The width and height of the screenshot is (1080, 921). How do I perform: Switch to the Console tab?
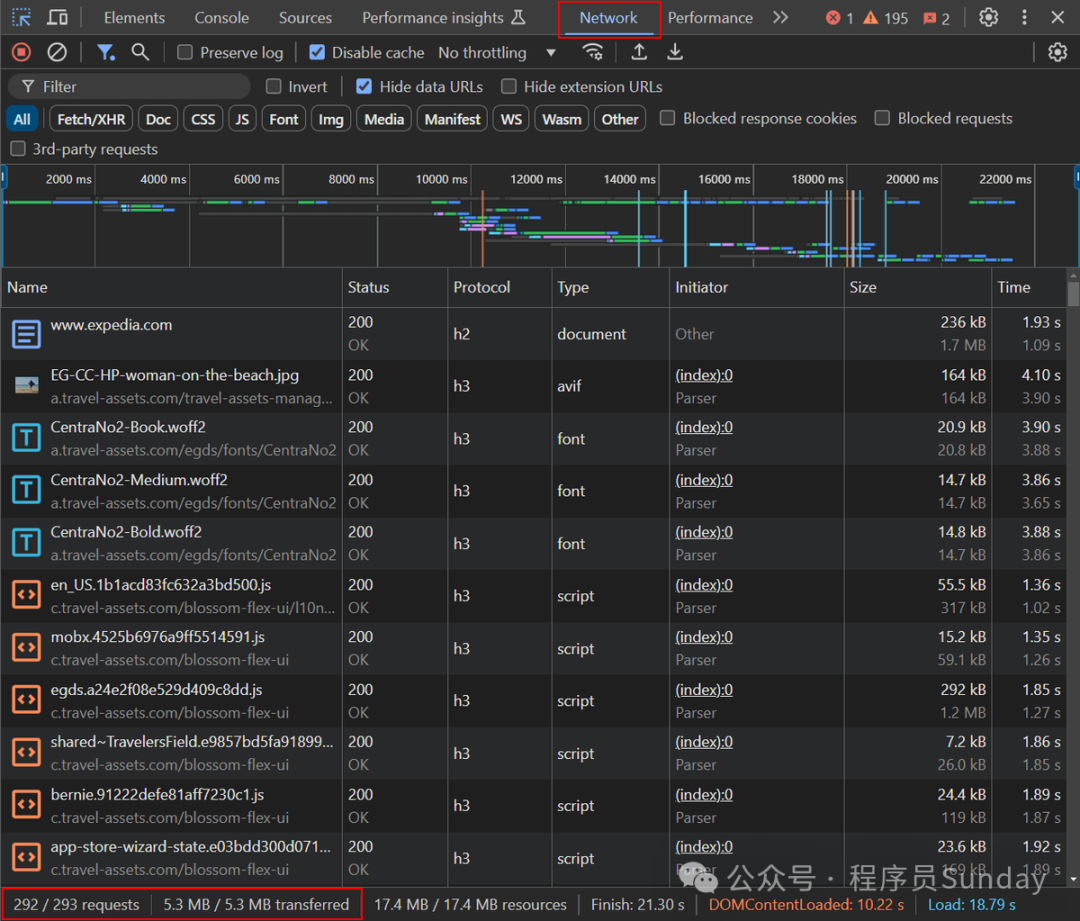click(222, 18)
